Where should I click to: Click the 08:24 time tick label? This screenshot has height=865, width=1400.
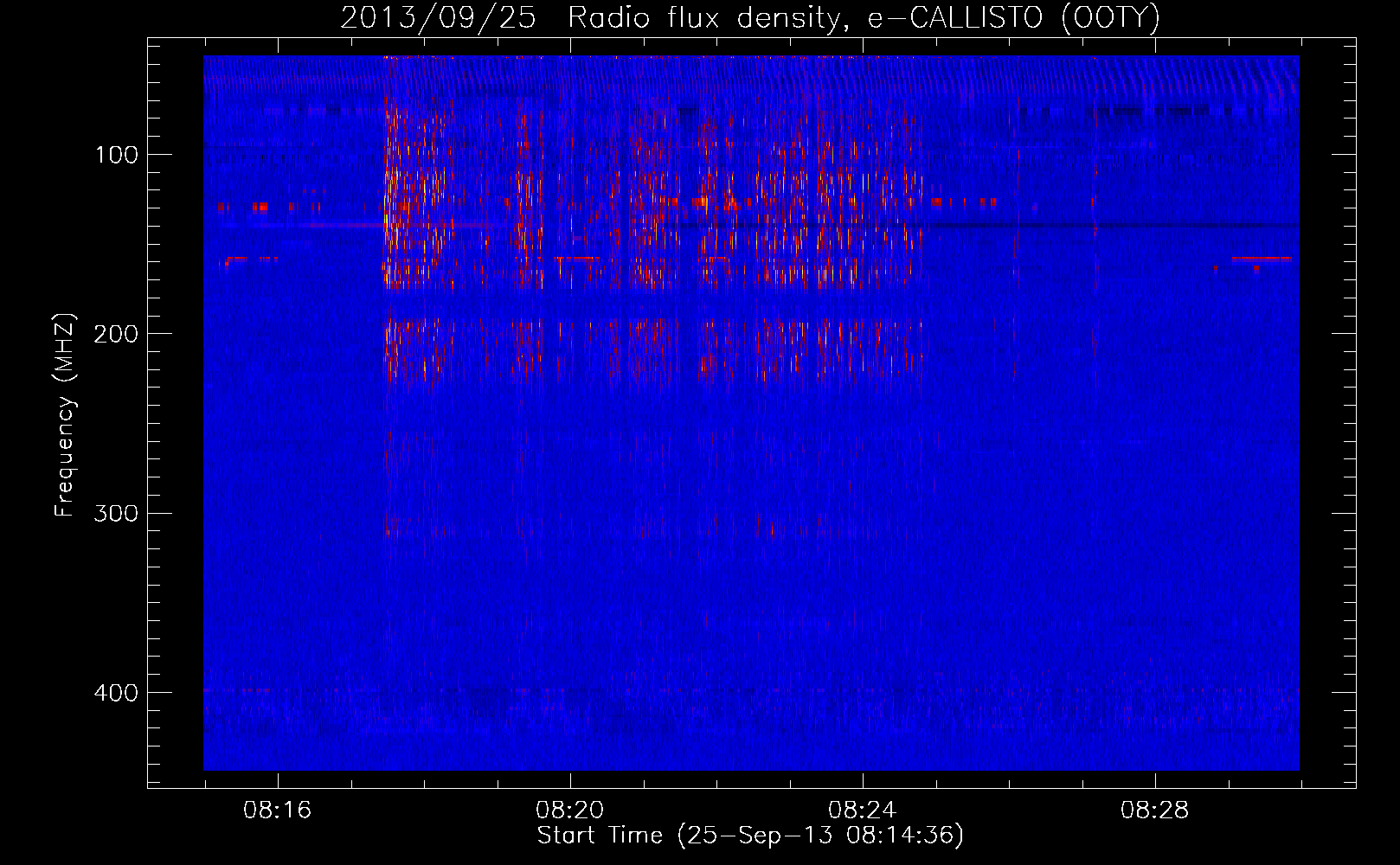[x=862, y=811]
